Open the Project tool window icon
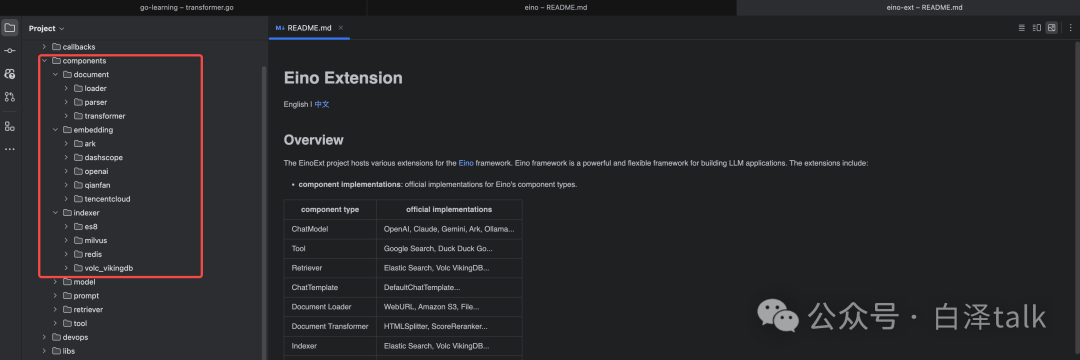Viewport: 1080px width, 360px height. click(10, 28)
